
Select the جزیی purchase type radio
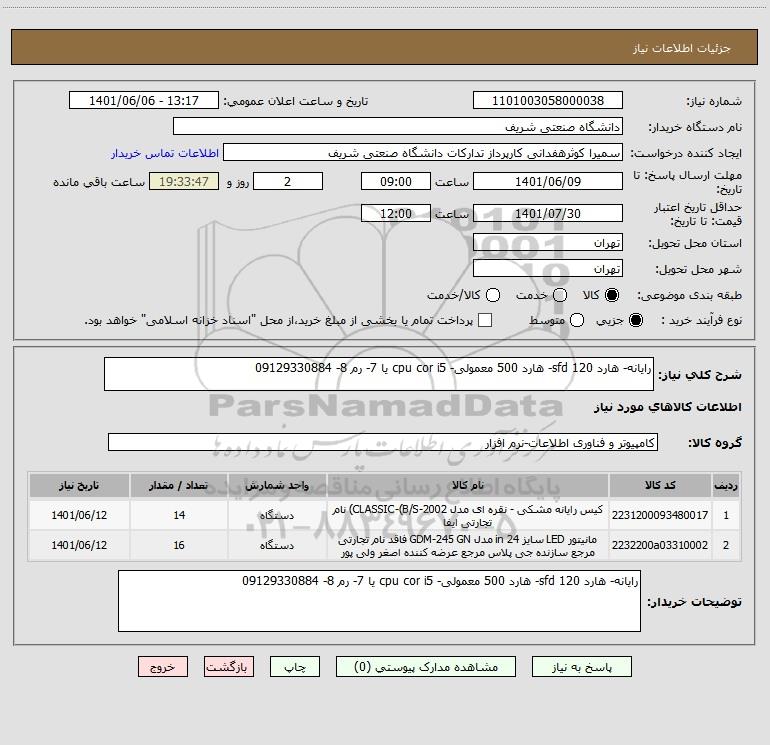(x=636, y=320)
